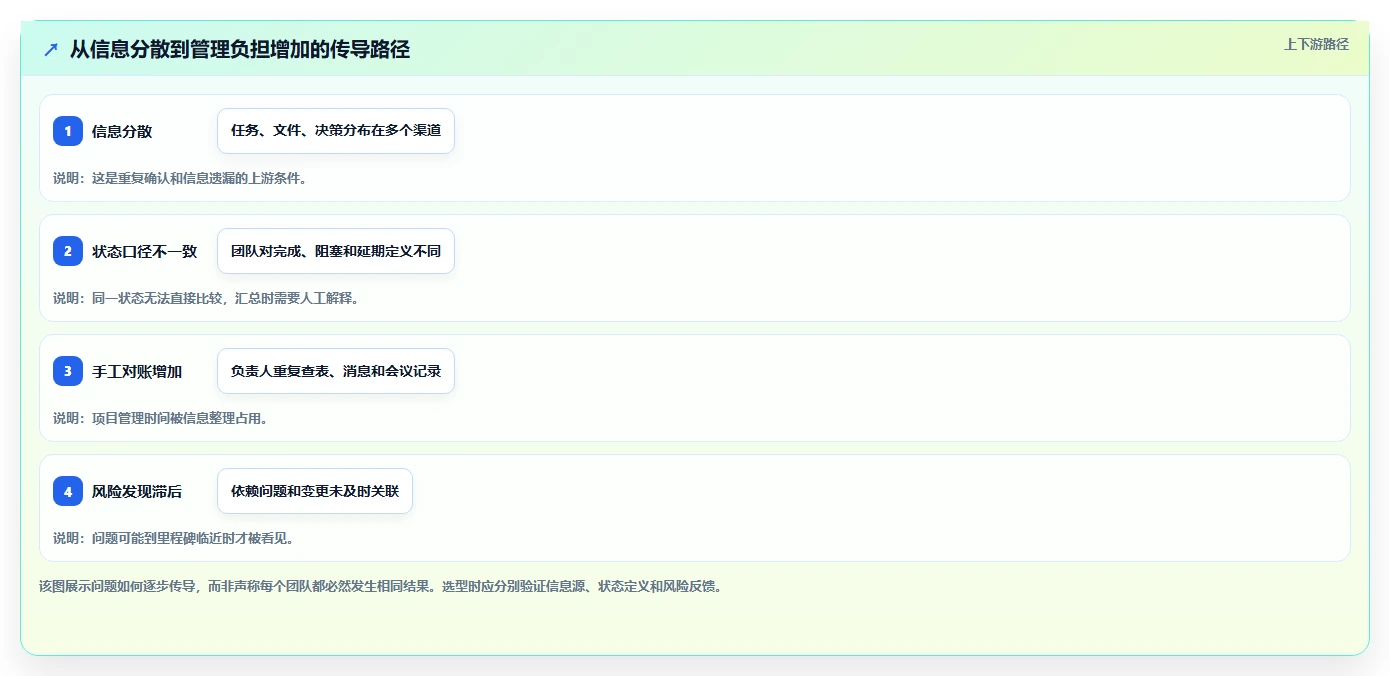Viewport: 1390px width, 676px height.
Task: Click the 上下游路径 label in the header
Action: pyautogui.click(x=1316, y=44)
